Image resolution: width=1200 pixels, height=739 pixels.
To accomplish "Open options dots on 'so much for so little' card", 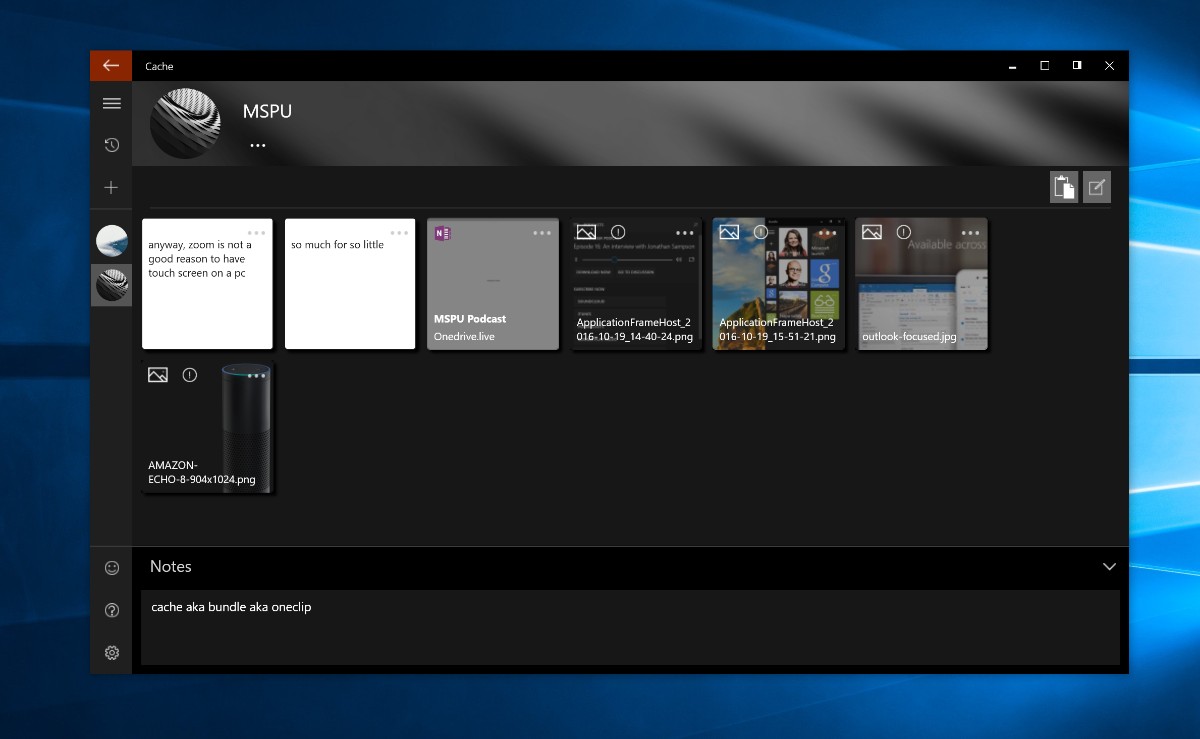I will click(400, 232).
